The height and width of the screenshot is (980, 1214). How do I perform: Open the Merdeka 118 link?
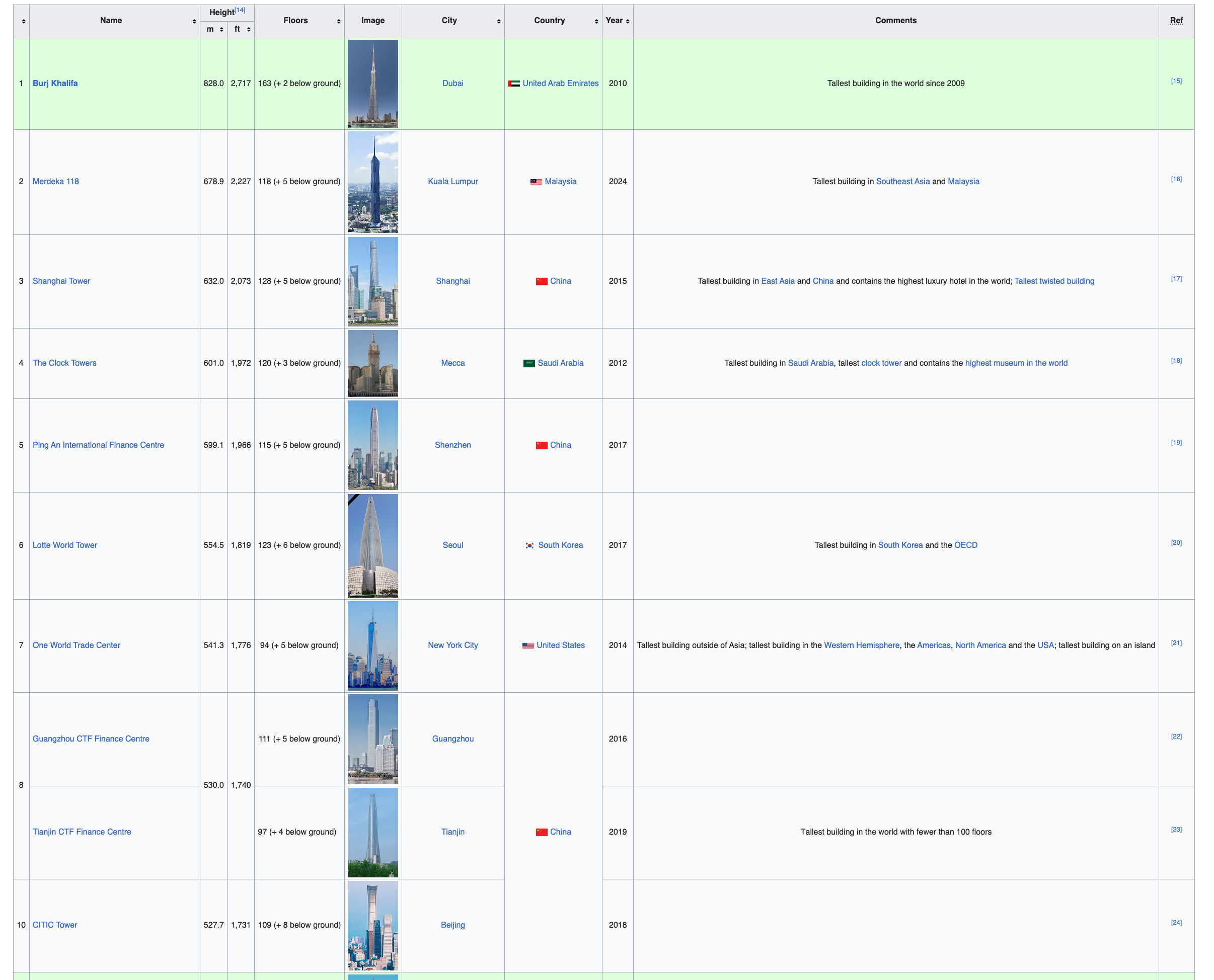[56, 181]
